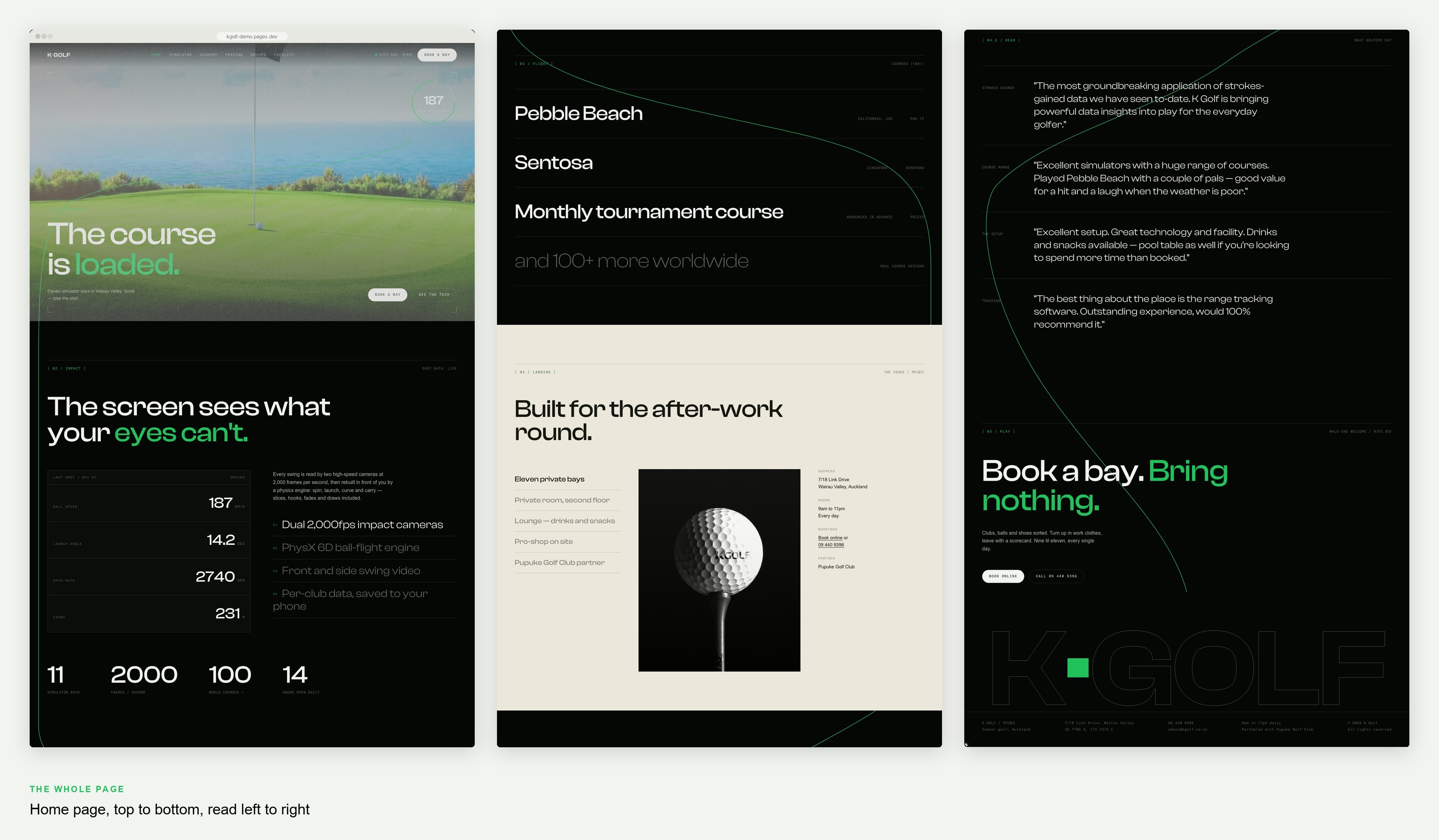Click the 'Book online' link under Bookings
This screenshot has height=840, width=1439.
pyautogui.click(x=830, y=538)
